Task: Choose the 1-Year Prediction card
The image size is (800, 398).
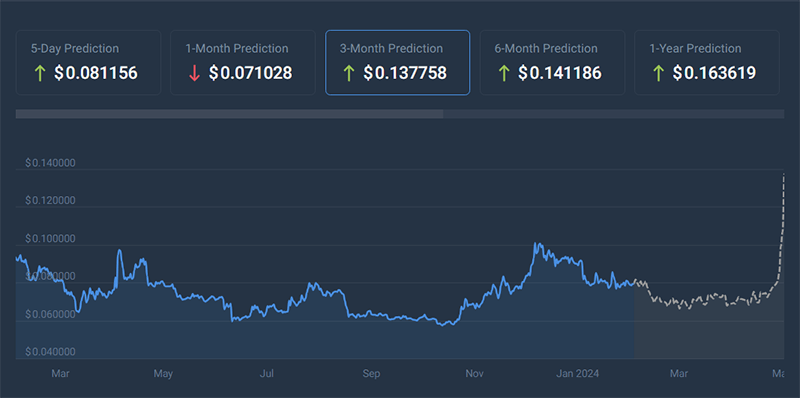Action: click(707, 62)
